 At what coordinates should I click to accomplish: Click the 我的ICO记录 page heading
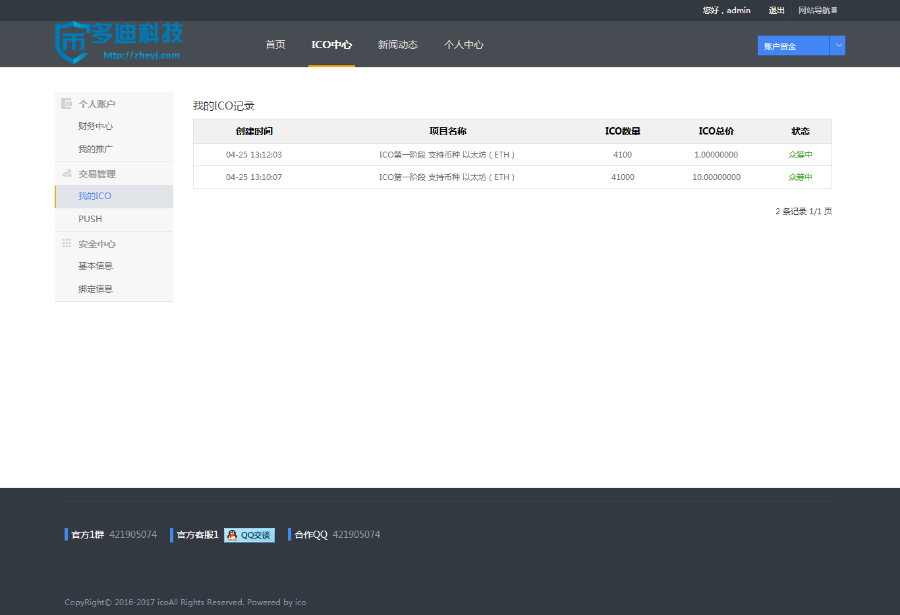click(224, 106)
